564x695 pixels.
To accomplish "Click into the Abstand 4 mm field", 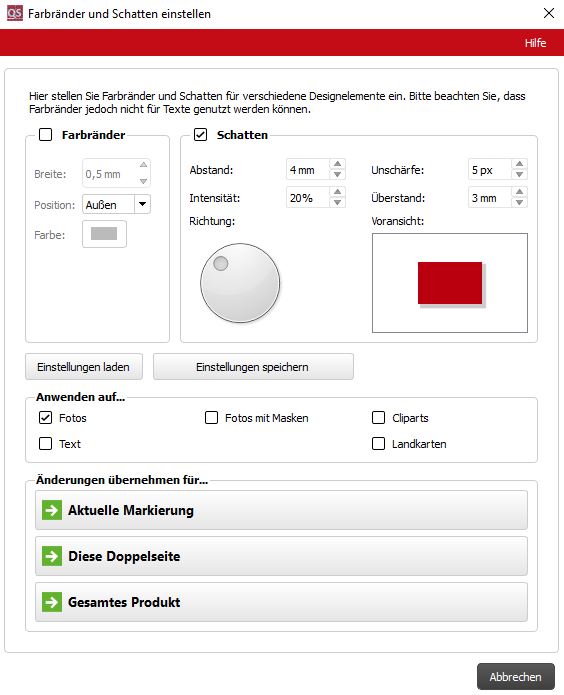I will point(308,170).
